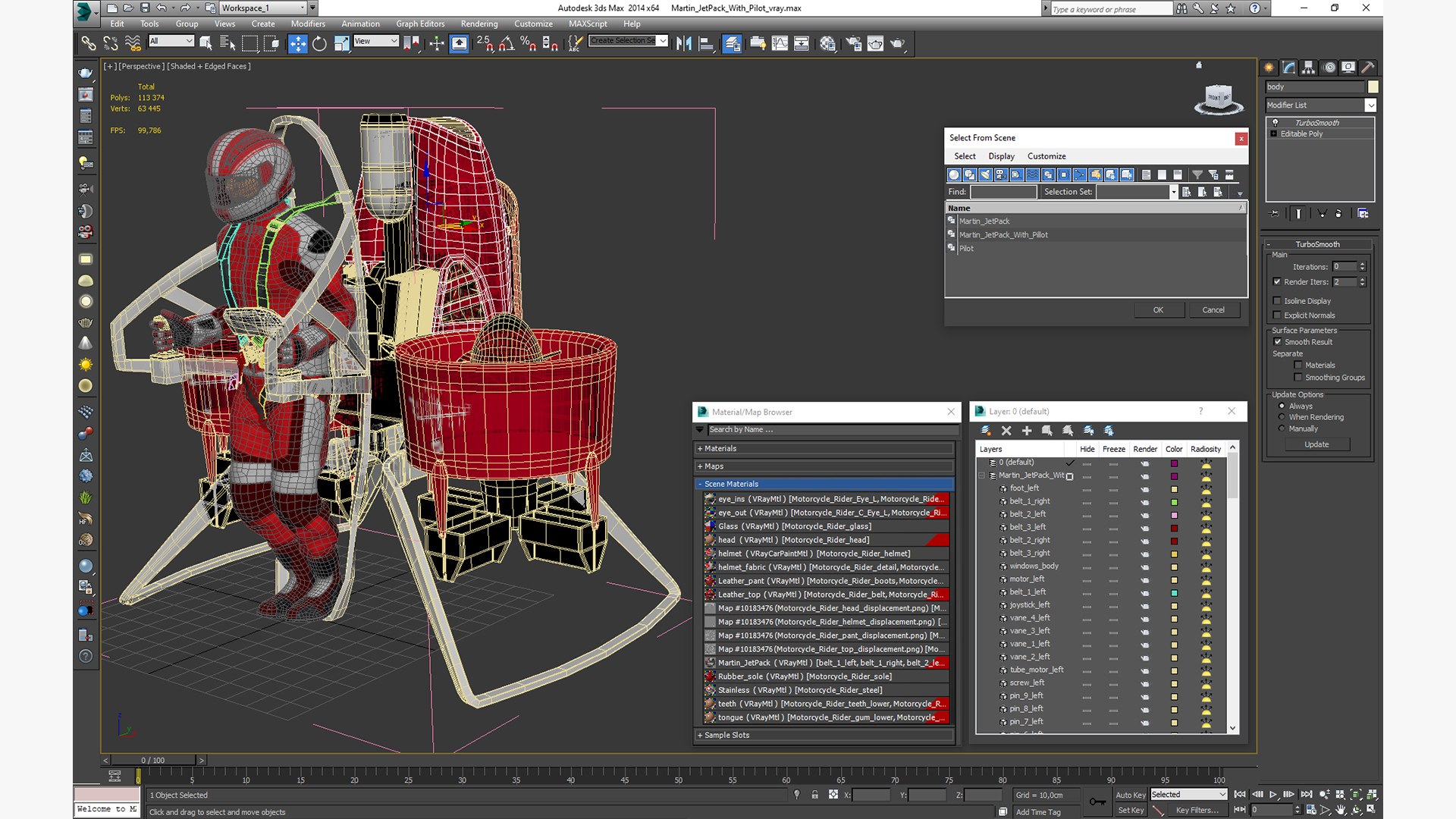Screen dimensions: 1456x819
Task: Click the Key Filters button
Action: (x=1197, y=810)
